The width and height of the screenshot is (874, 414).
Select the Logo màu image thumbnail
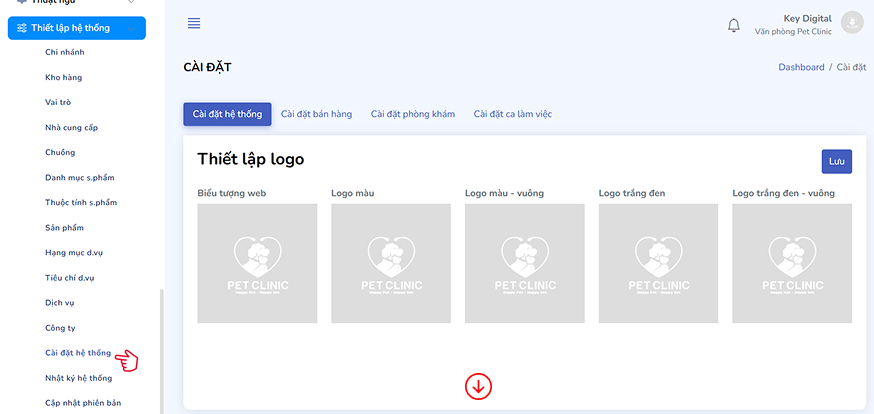pos(391,263)
